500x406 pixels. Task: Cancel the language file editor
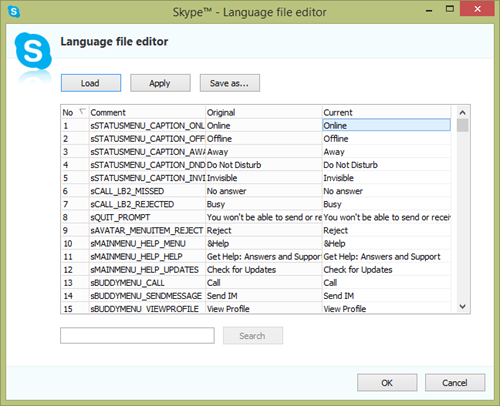(455, 383)
